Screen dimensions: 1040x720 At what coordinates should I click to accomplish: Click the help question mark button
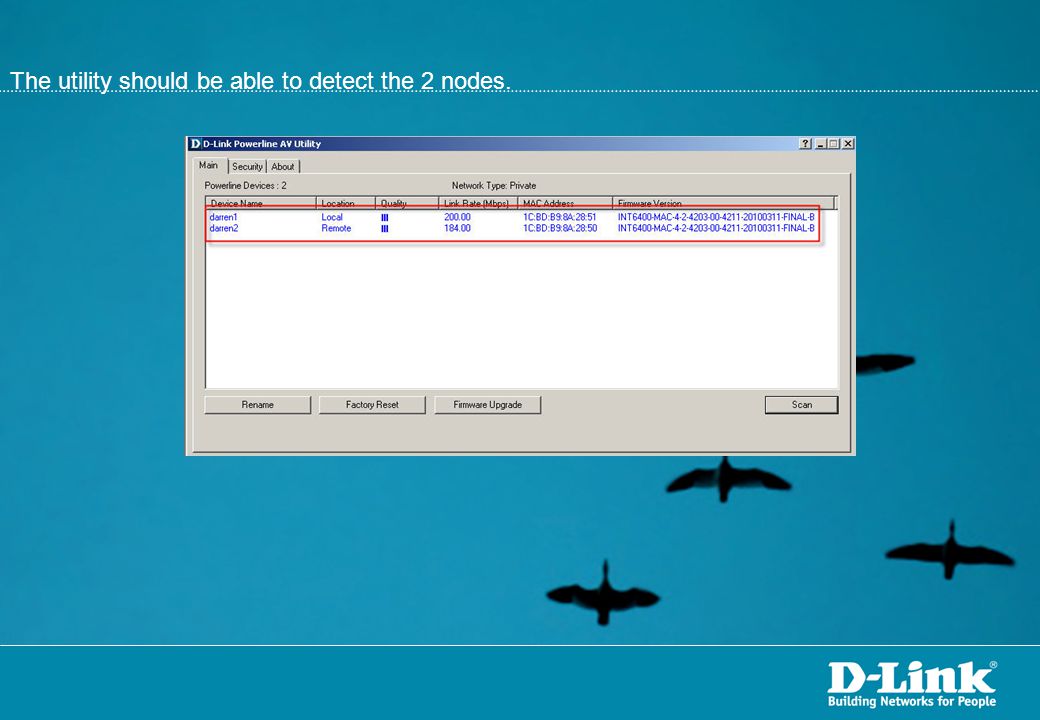pyautogui.click(x=805, y=143)
